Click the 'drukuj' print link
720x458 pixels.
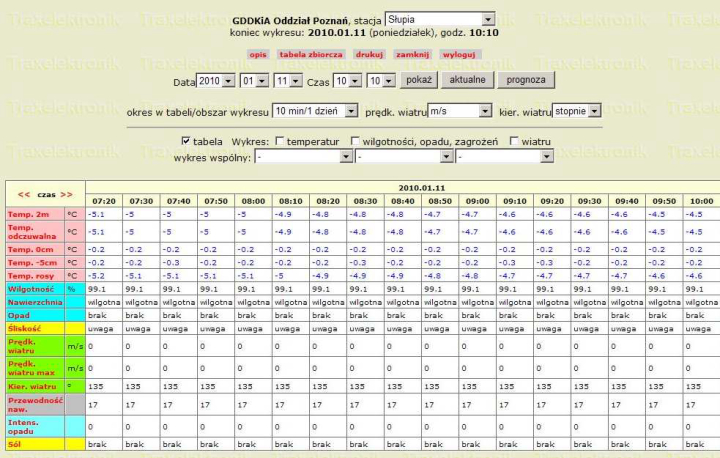click(x=369, y=54)
